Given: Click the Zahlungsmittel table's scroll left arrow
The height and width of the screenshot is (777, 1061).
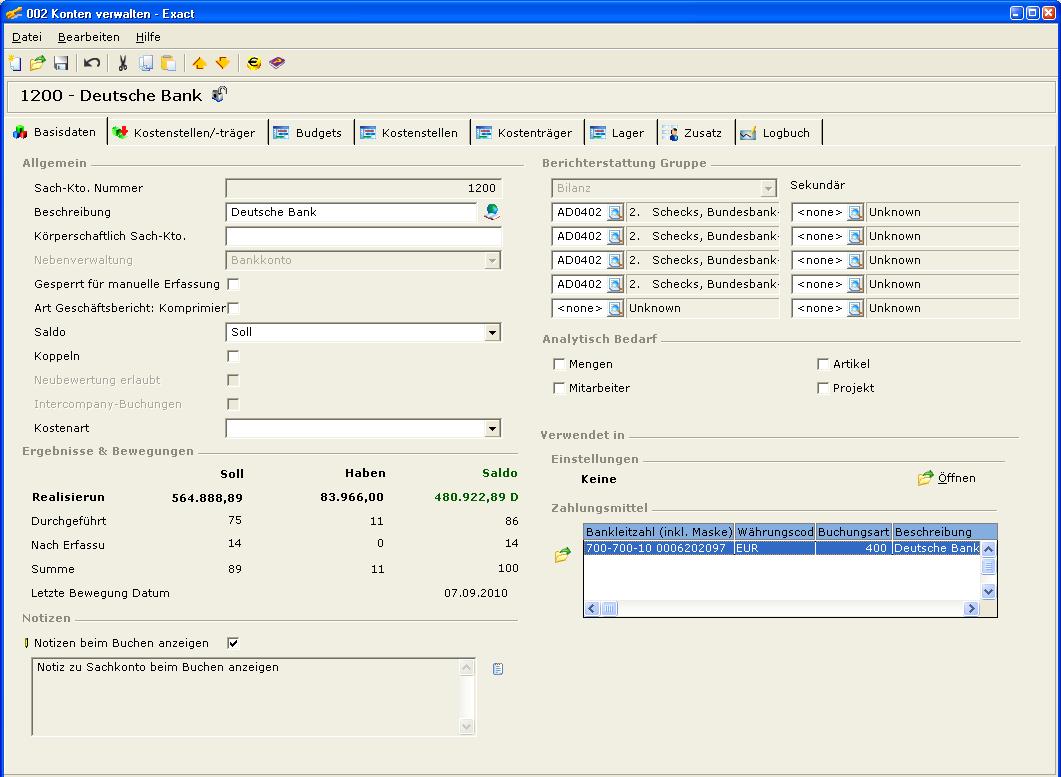Looking at the screenshot, I should (x=592, y=608).
